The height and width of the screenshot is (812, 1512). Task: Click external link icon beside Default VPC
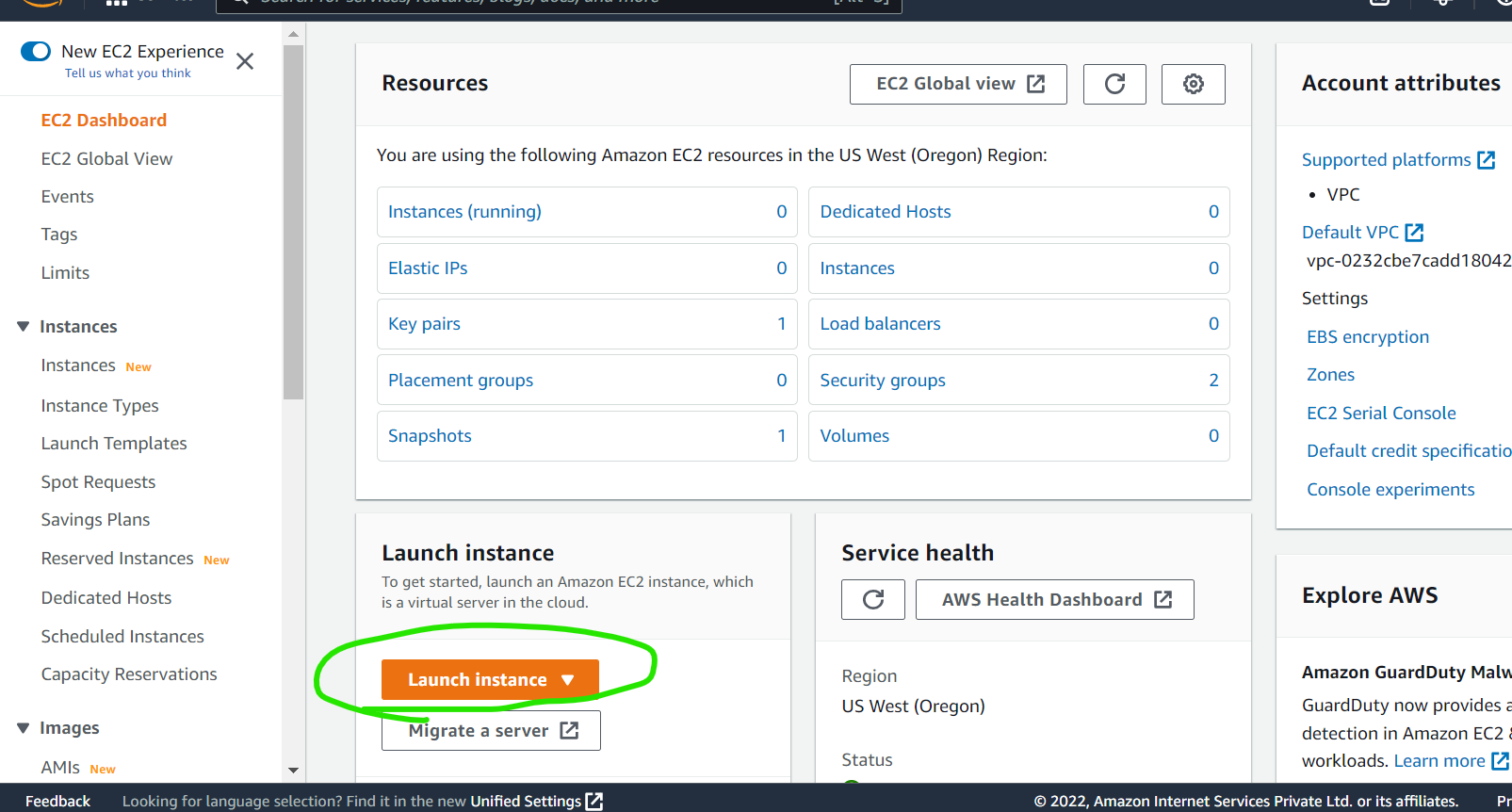(1414, 233)
